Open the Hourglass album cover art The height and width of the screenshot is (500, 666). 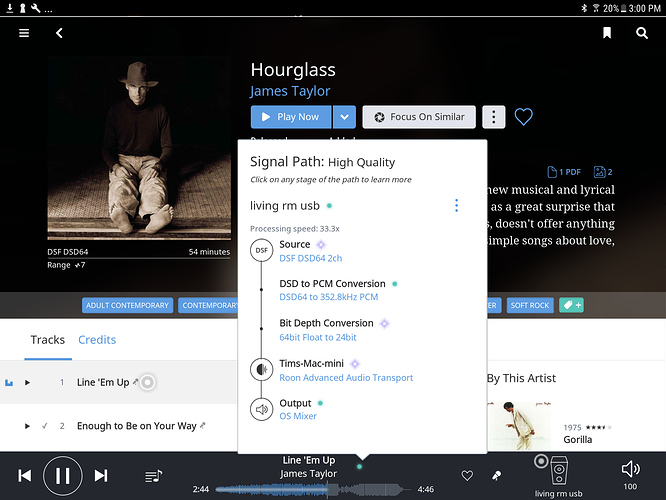coord(139,148)
